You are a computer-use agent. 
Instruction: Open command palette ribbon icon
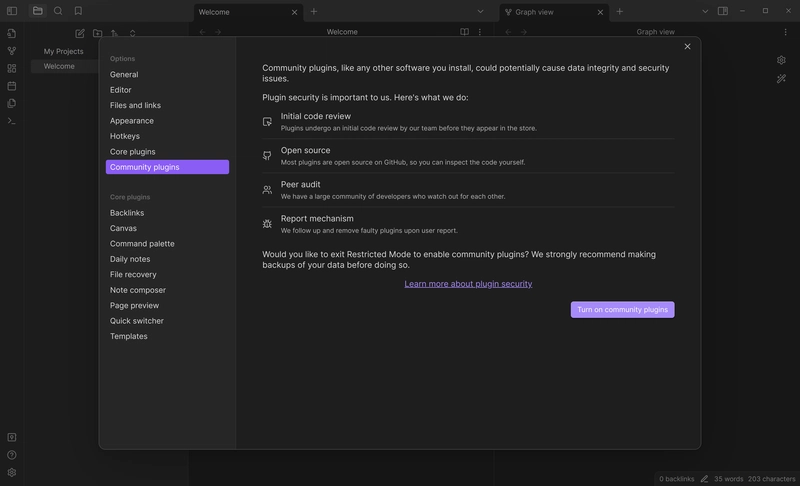coord(12,121)
